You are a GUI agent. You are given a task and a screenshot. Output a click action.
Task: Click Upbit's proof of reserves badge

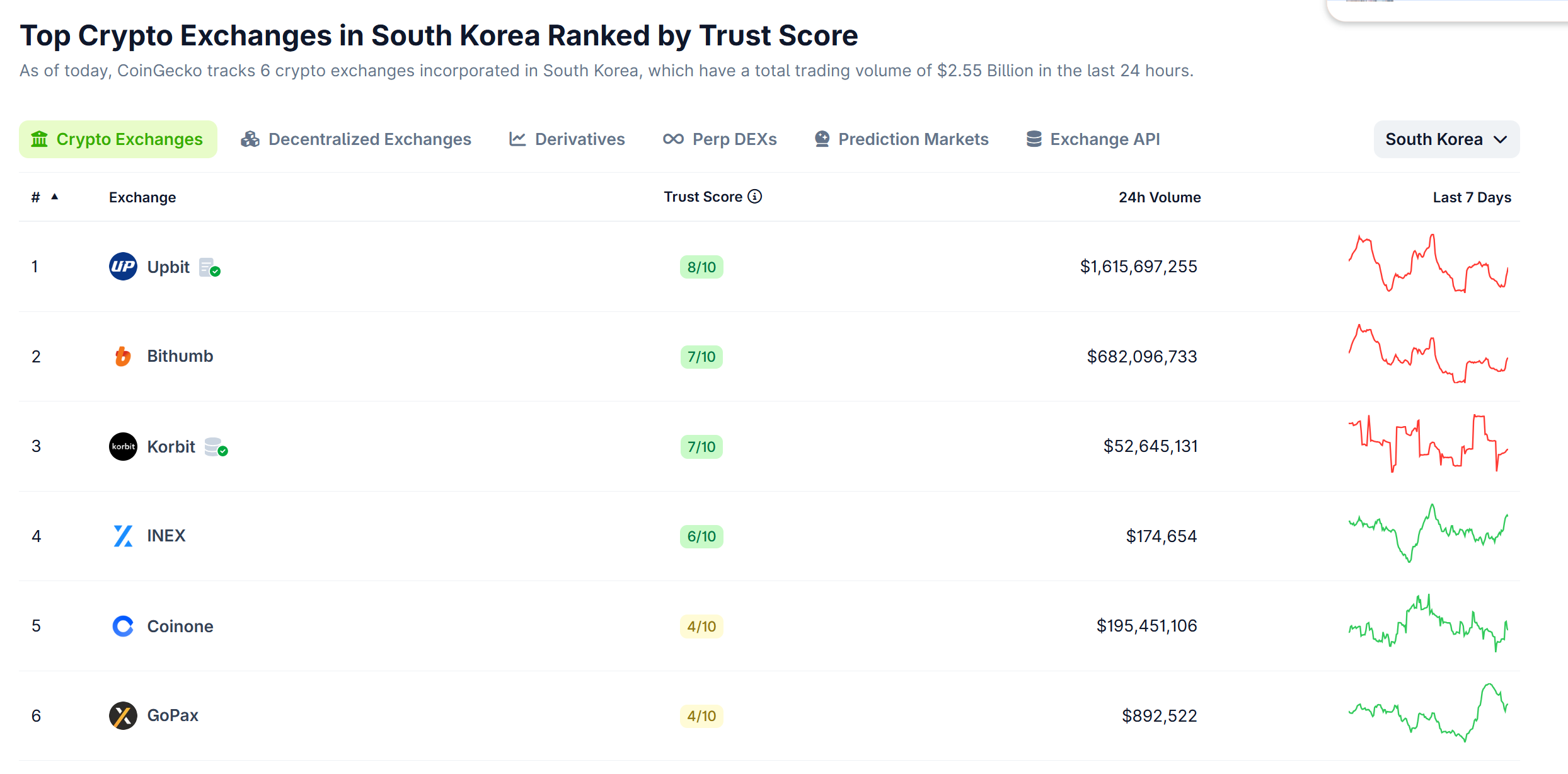tap(209, 267)
